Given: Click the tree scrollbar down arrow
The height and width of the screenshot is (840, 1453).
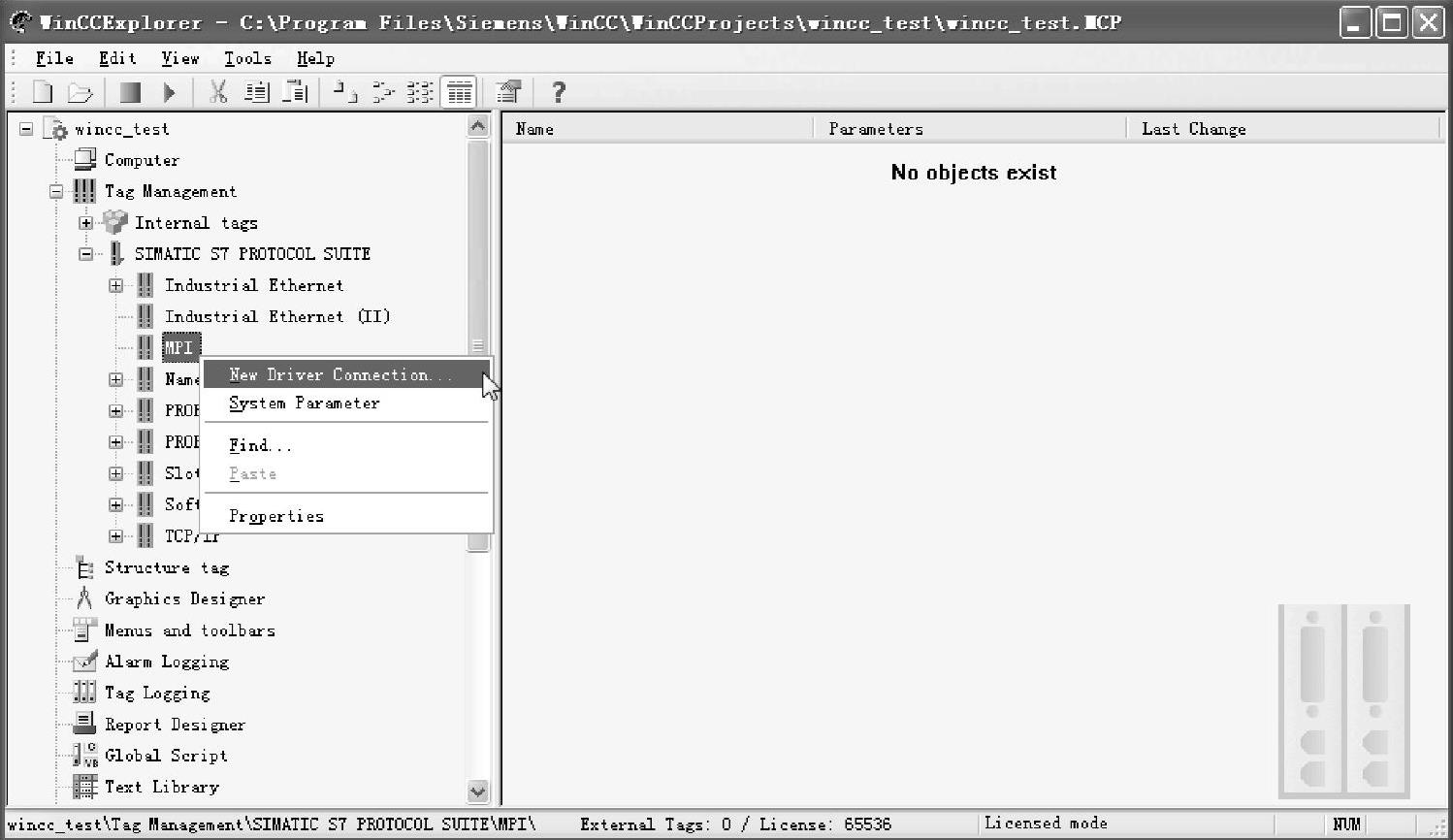Looking at the screenshot, I should (x=477, y=792).
